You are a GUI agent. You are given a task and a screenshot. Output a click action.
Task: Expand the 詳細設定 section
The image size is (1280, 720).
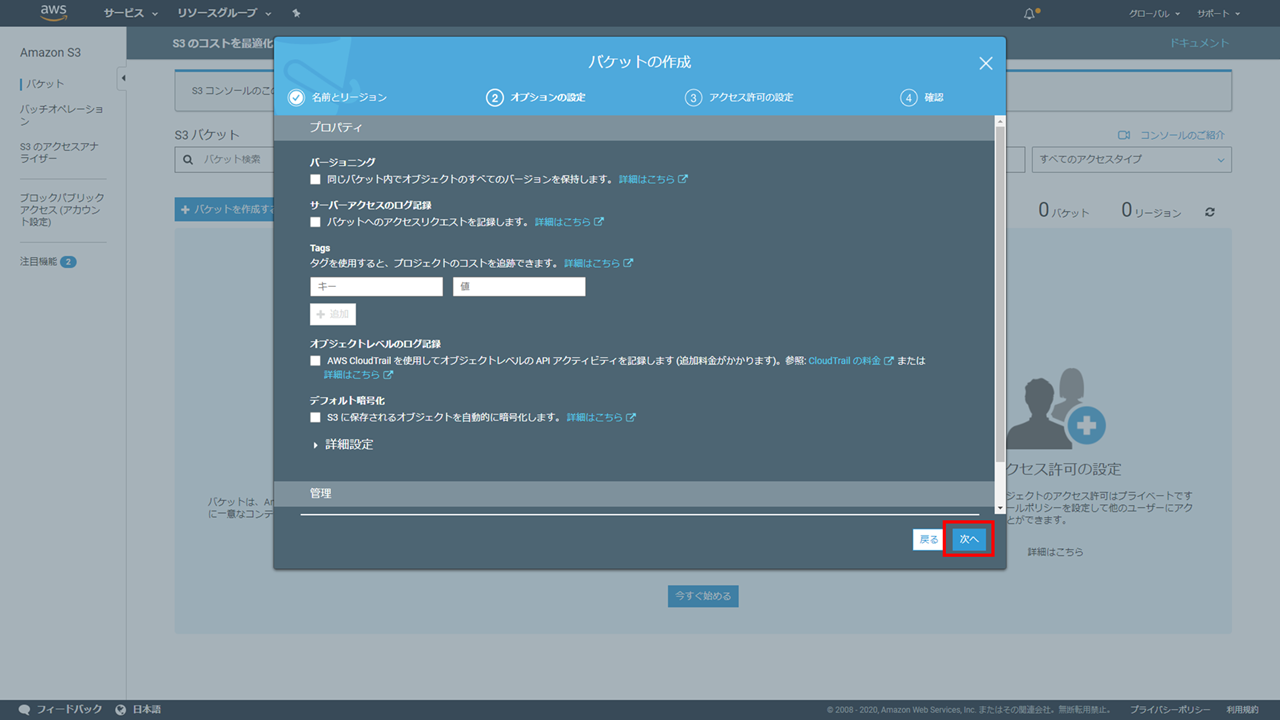[x=343, y=444]
